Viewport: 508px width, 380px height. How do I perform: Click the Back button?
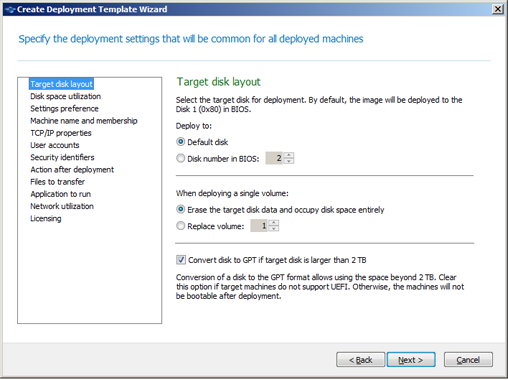click(360, 360)
